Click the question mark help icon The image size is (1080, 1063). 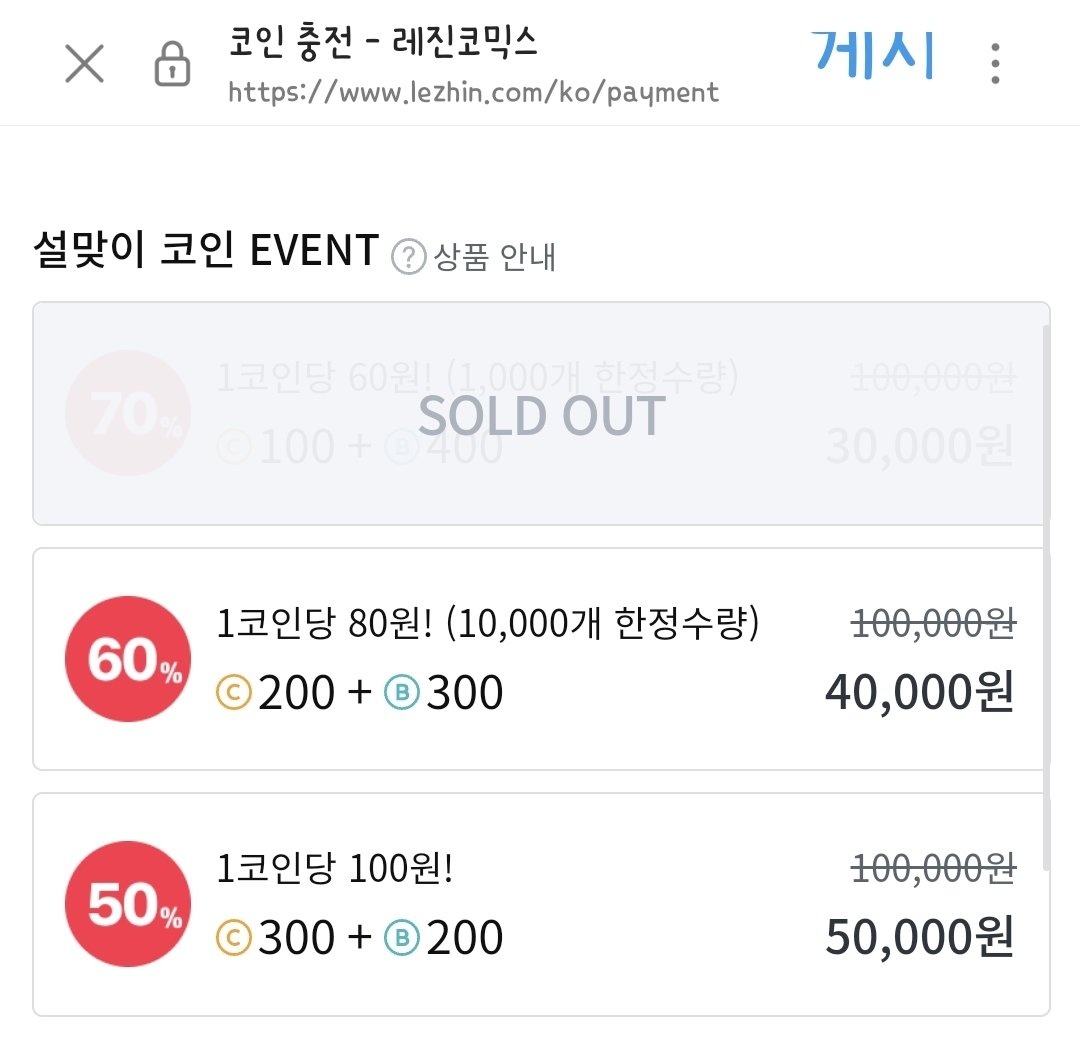(408, 257)
